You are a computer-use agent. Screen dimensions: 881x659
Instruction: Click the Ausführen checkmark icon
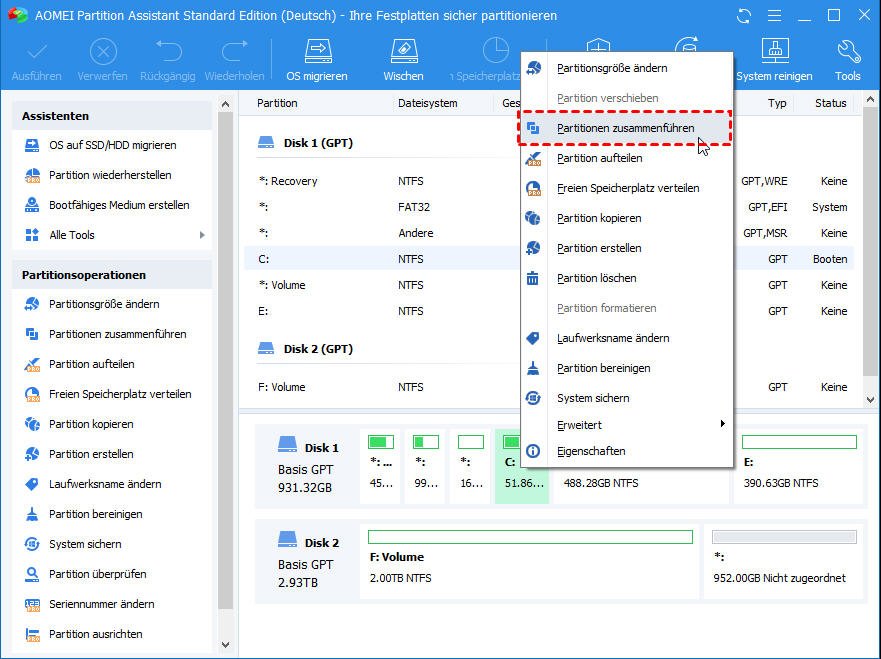tap(37, 52)
